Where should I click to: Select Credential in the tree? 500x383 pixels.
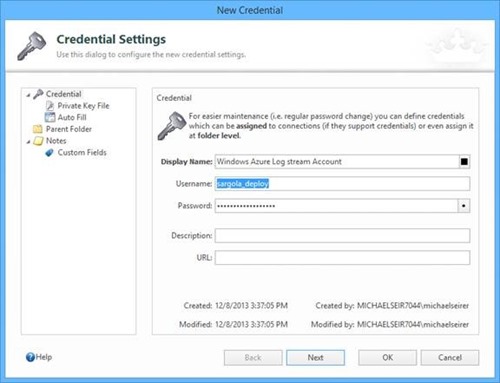click(x=63, y=94)
